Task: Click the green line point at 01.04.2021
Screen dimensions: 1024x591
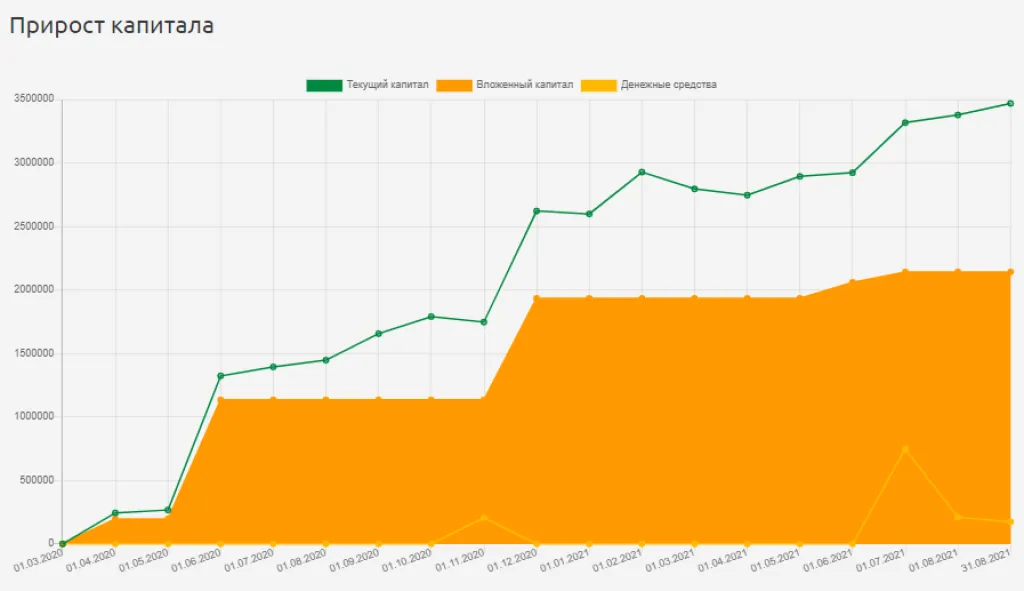Action: coord(747,195)
